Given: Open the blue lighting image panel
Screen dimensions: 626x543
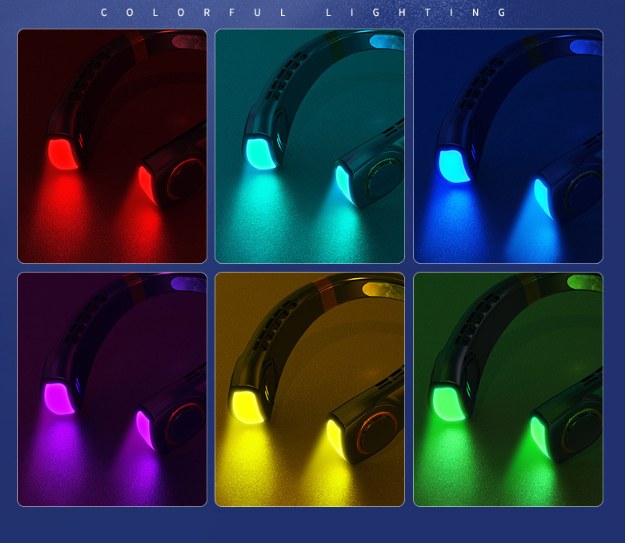Looking at the screenshot, I should pyautogui.click(x=508, y=146).
